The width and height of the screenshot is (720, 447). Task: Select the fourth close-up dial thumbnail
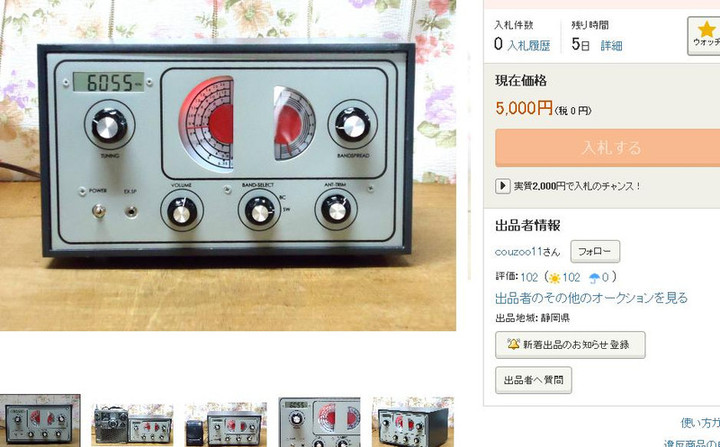[x=319, y=422]
